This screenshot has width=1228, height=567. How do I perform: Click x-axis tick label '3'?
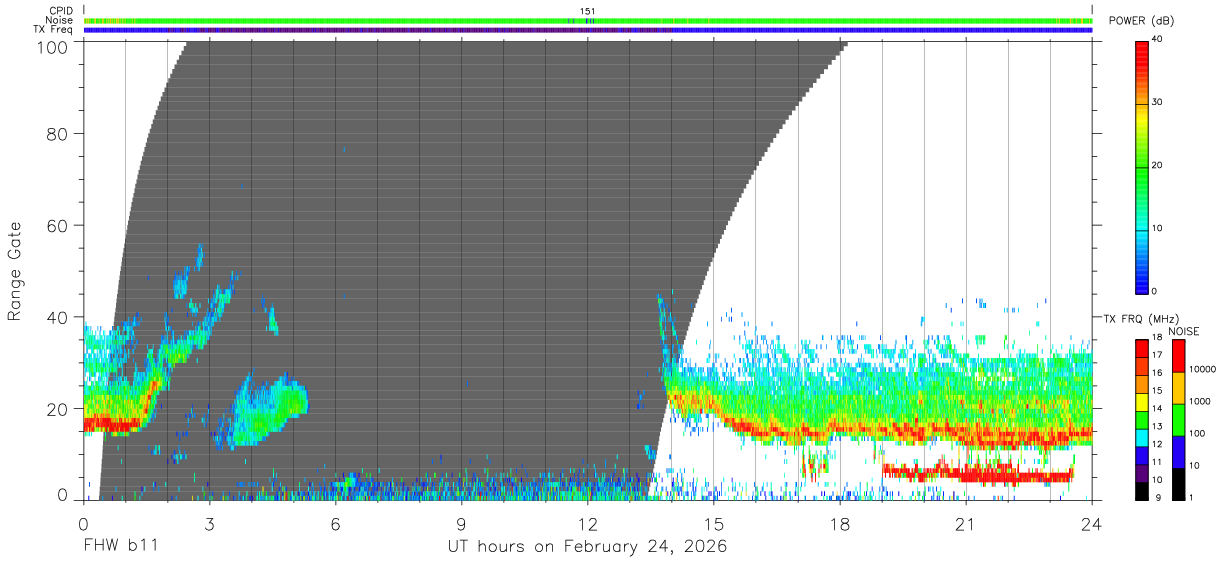pos(209,524)
